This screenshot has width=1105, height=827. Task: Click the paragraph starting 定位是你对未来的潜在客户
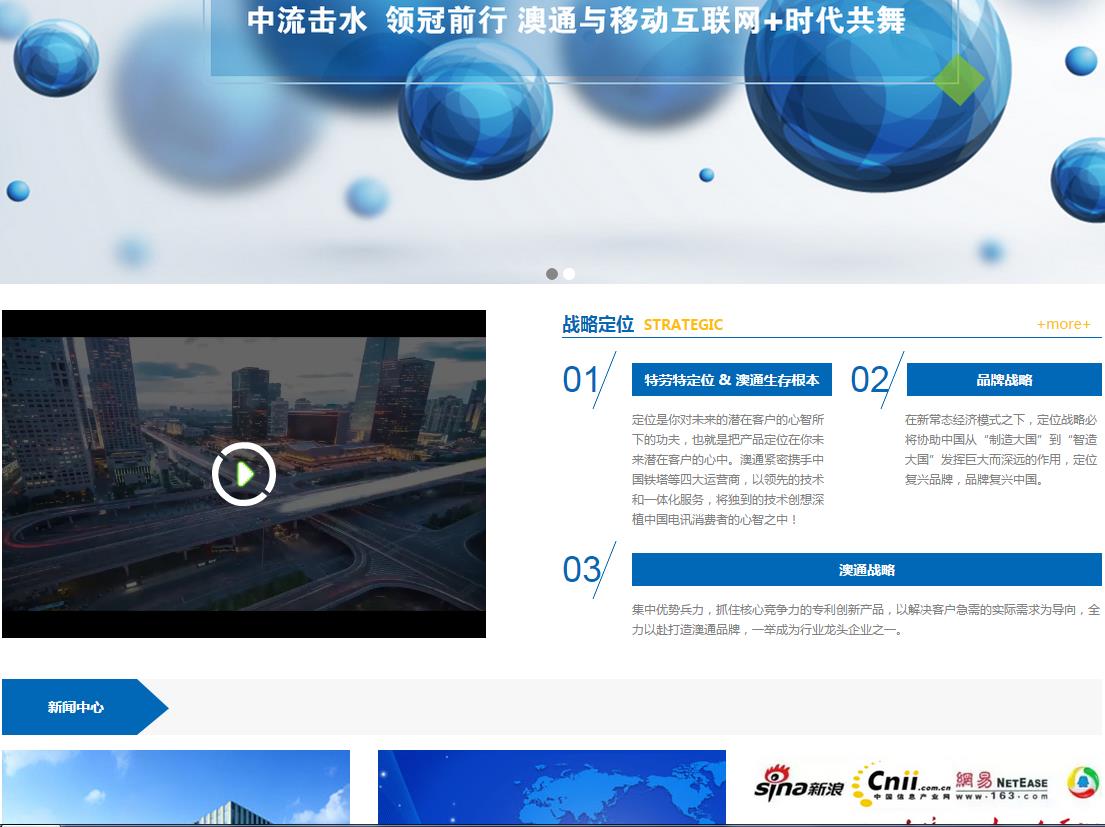(728, 469)
